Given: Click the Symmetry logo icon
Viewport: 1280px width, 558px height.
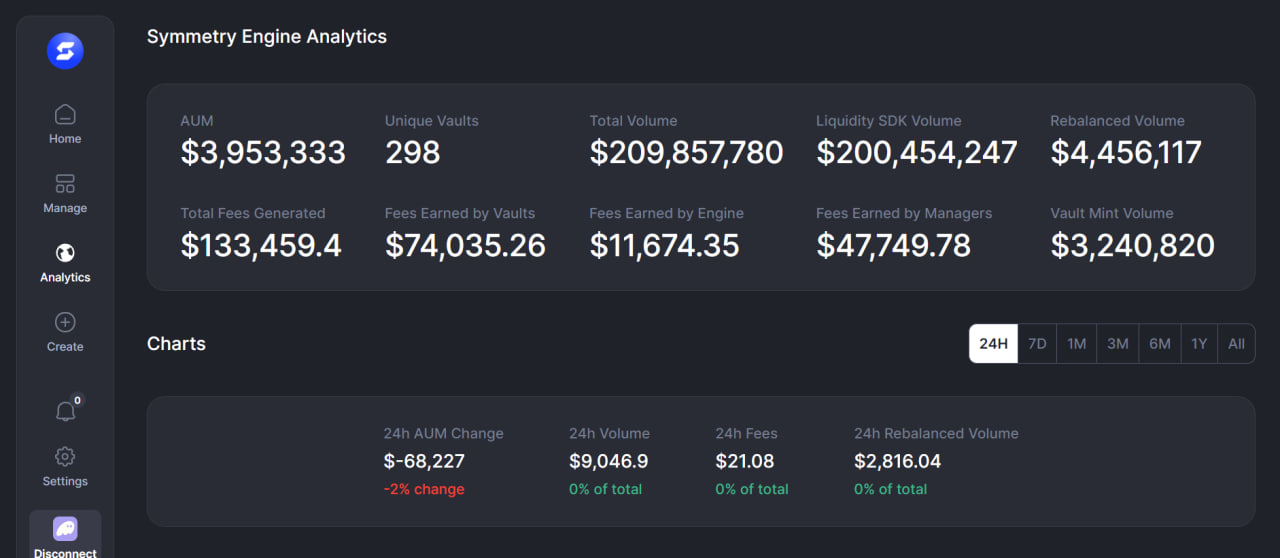Looking at the screenshot, I should tap(65, 51).
